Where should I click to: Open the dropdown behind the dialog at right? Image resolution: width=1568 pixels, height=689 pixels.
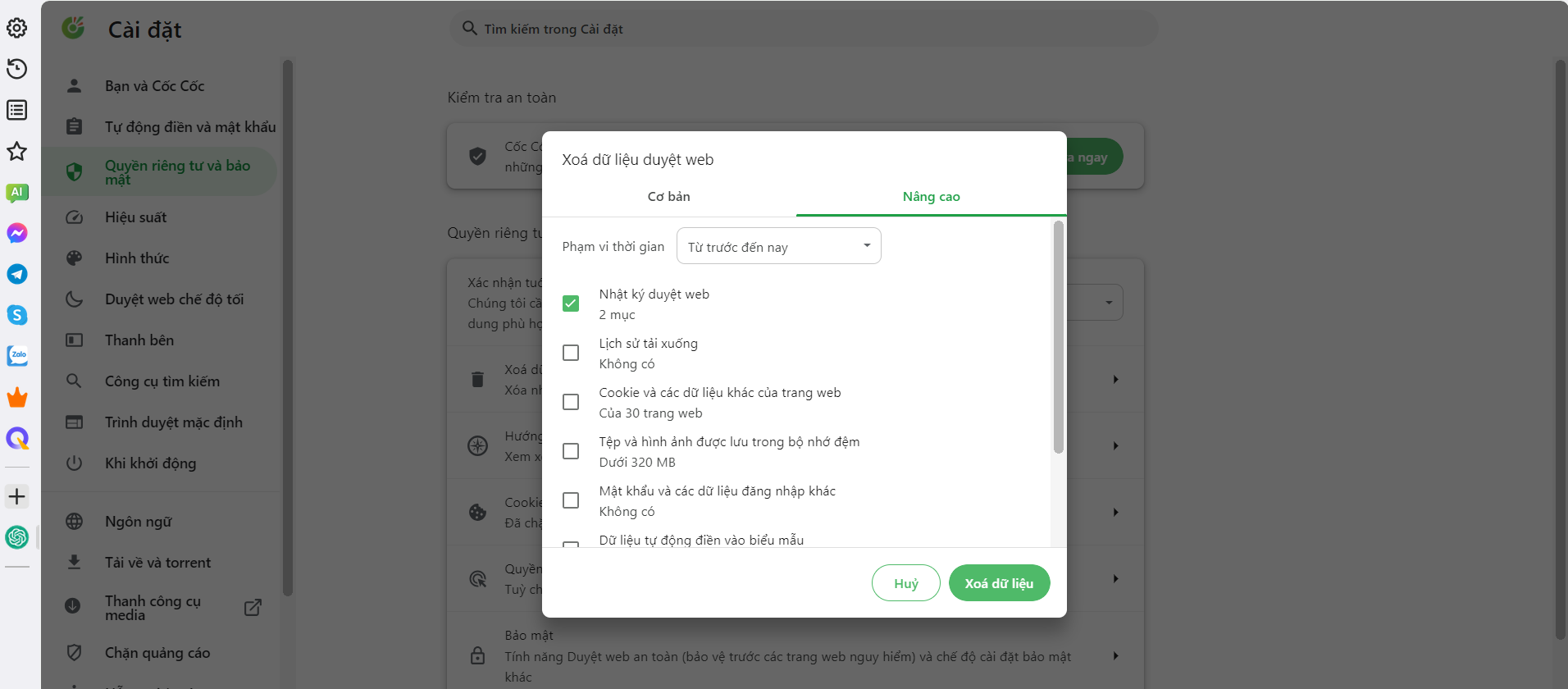point(1095,303)
